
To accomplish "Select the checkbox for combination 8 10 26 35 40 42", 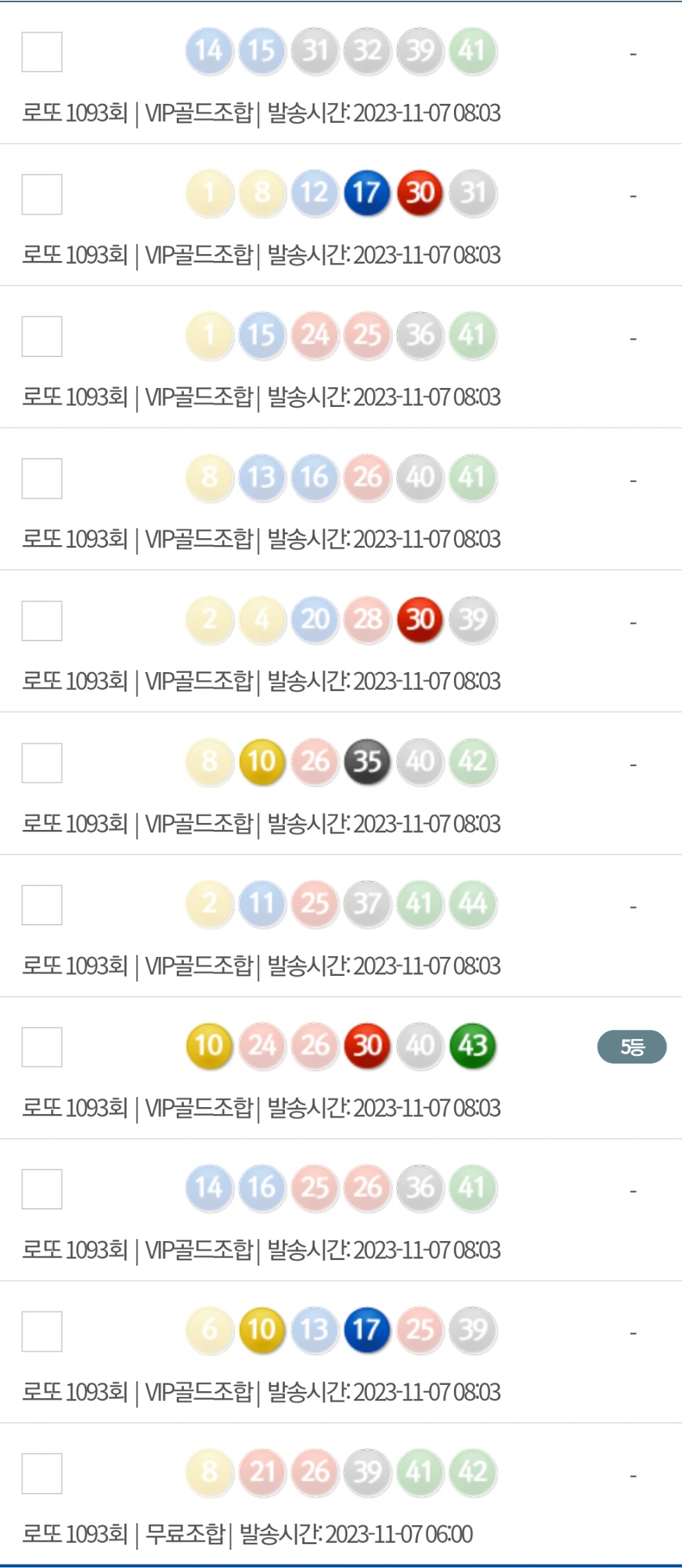I will (42, 763).
